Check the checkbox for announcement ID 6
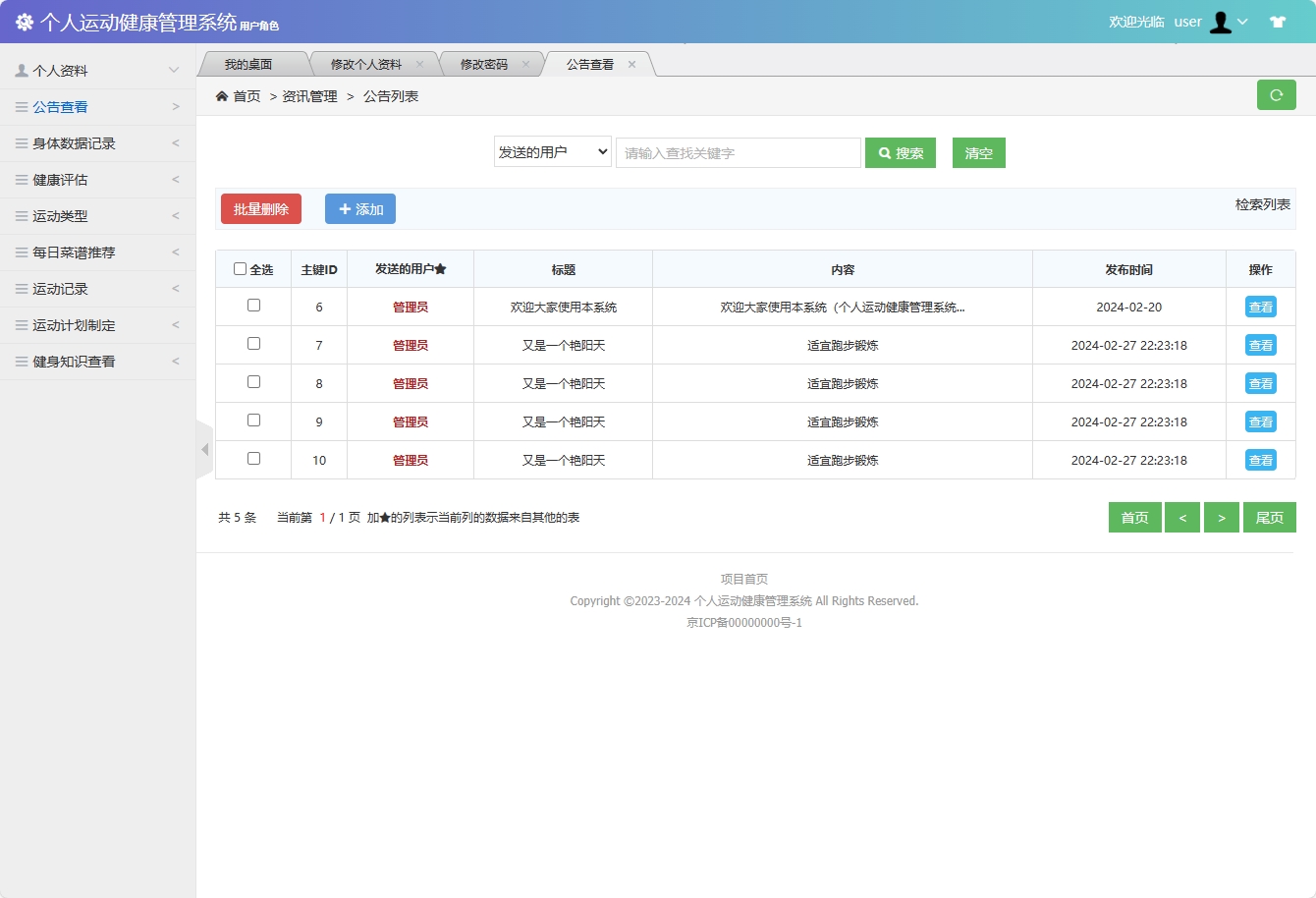1316x898 pixels. [253, 306]
